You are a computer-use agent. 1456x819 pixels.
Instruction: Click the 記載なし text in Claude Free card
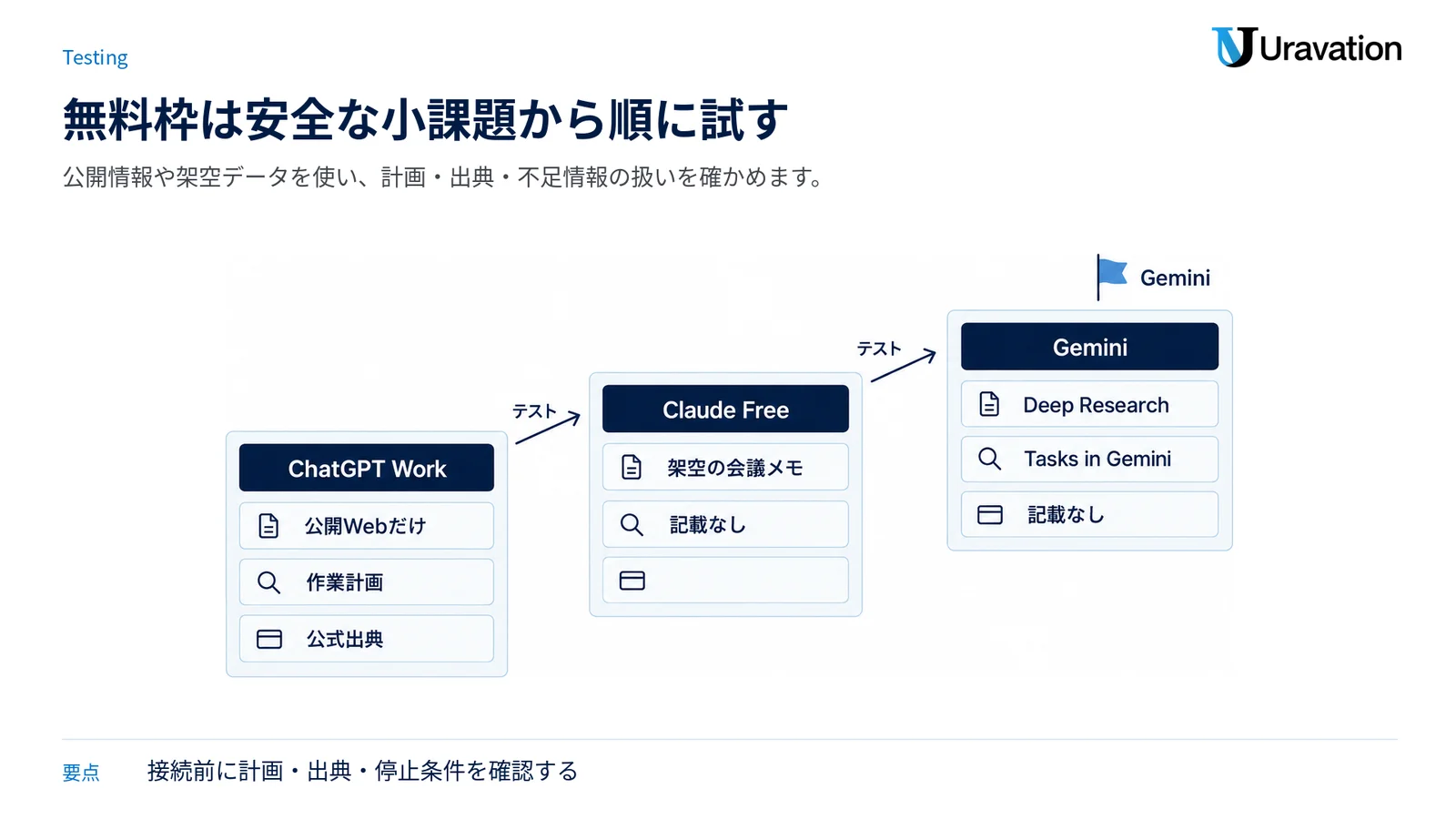pos(707,524)
